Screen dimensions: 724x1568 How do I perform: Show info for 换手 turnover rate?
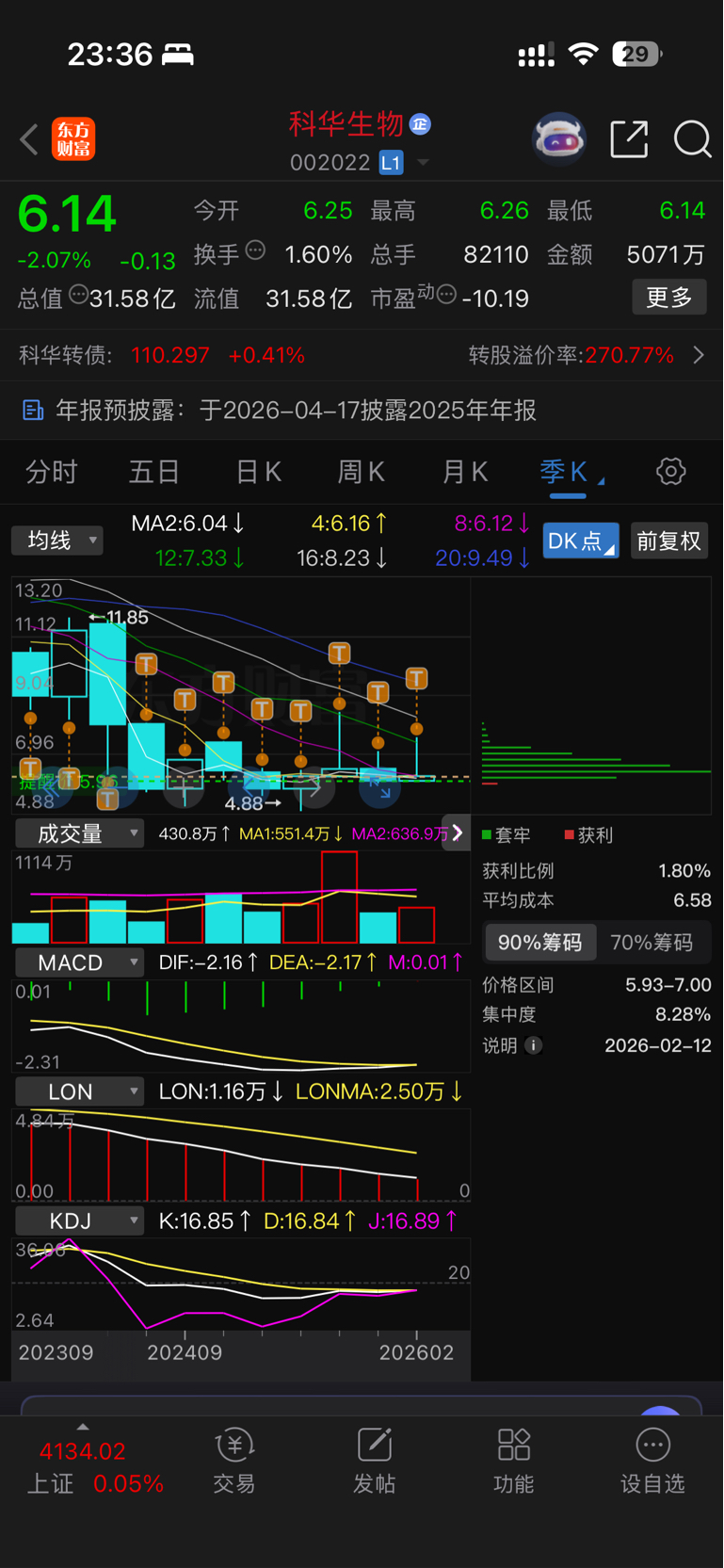(x=255, y=251)
